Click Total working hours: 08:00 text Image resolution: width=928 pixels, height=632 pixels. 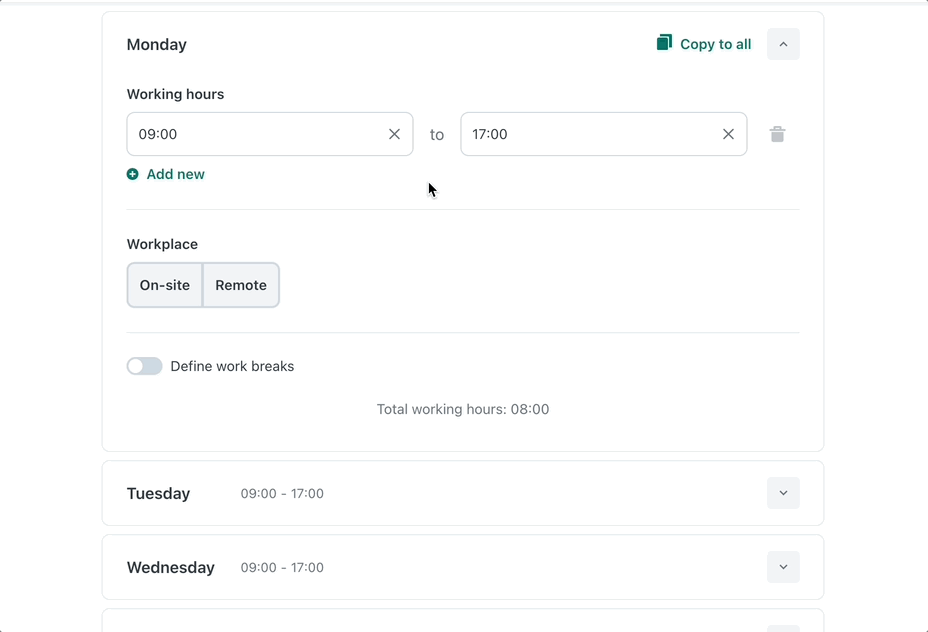point(463,409)
